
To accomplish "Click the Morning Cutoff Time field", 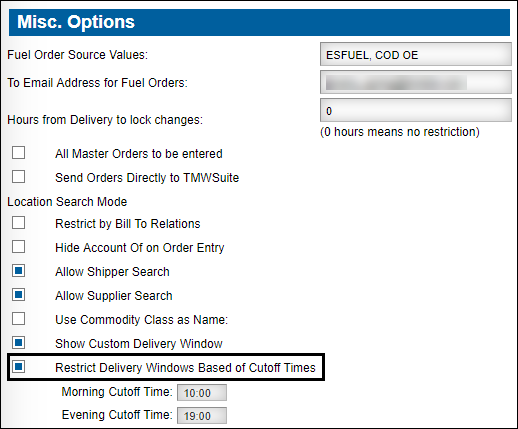I will [x=202, y=393].
